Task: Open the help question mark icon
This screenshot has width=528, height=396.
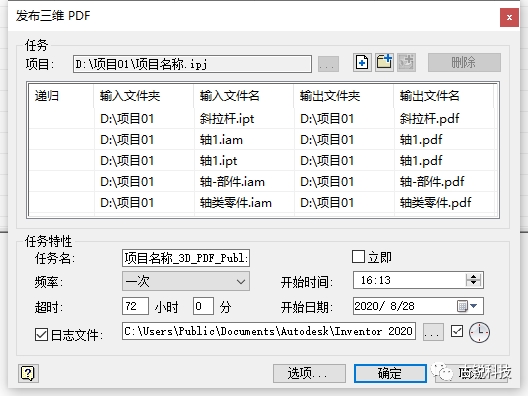Action: (28, 373)
